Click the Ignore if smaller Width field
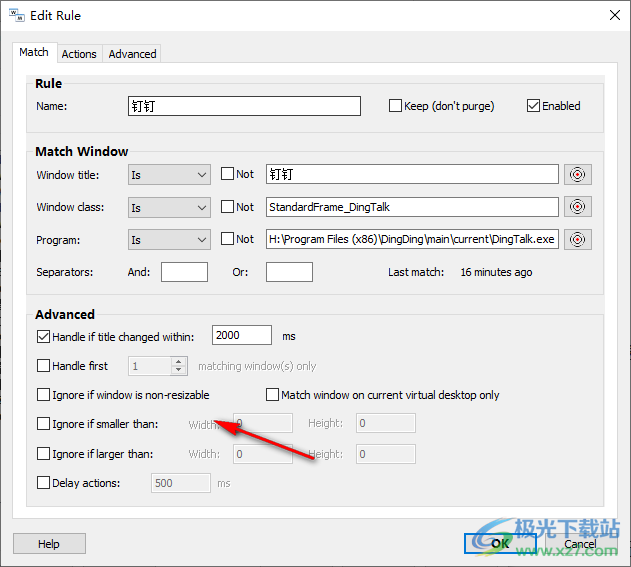Viewport: 631px width, 567px height. click(x=263, y=423)
